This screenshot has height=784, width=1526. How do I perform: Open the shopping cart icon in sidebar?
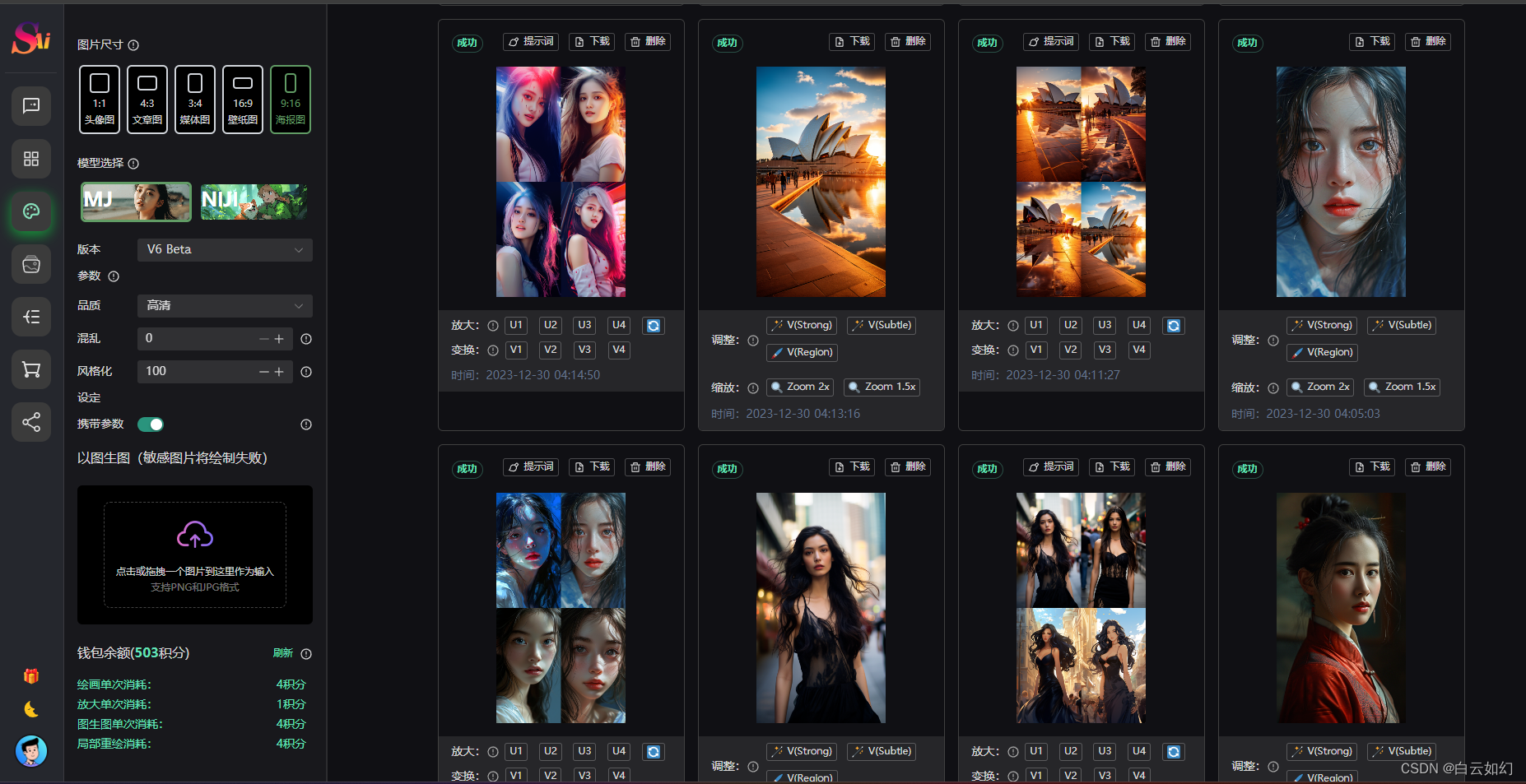31,369
